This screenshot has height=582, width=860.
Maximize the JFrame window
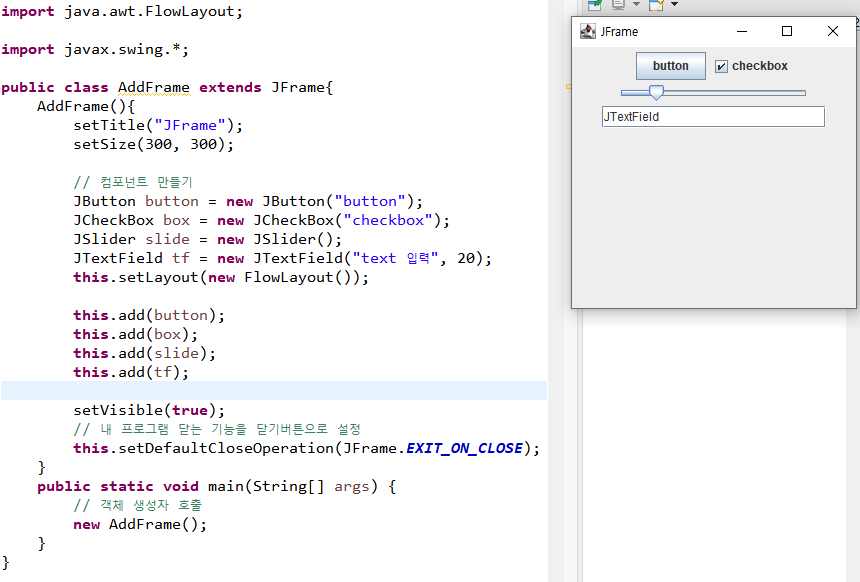point(787,31)
